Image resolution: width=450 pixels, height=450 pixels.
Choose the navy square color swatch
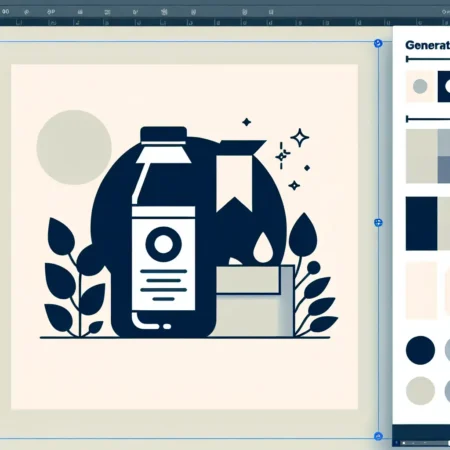tap(421, 223)
